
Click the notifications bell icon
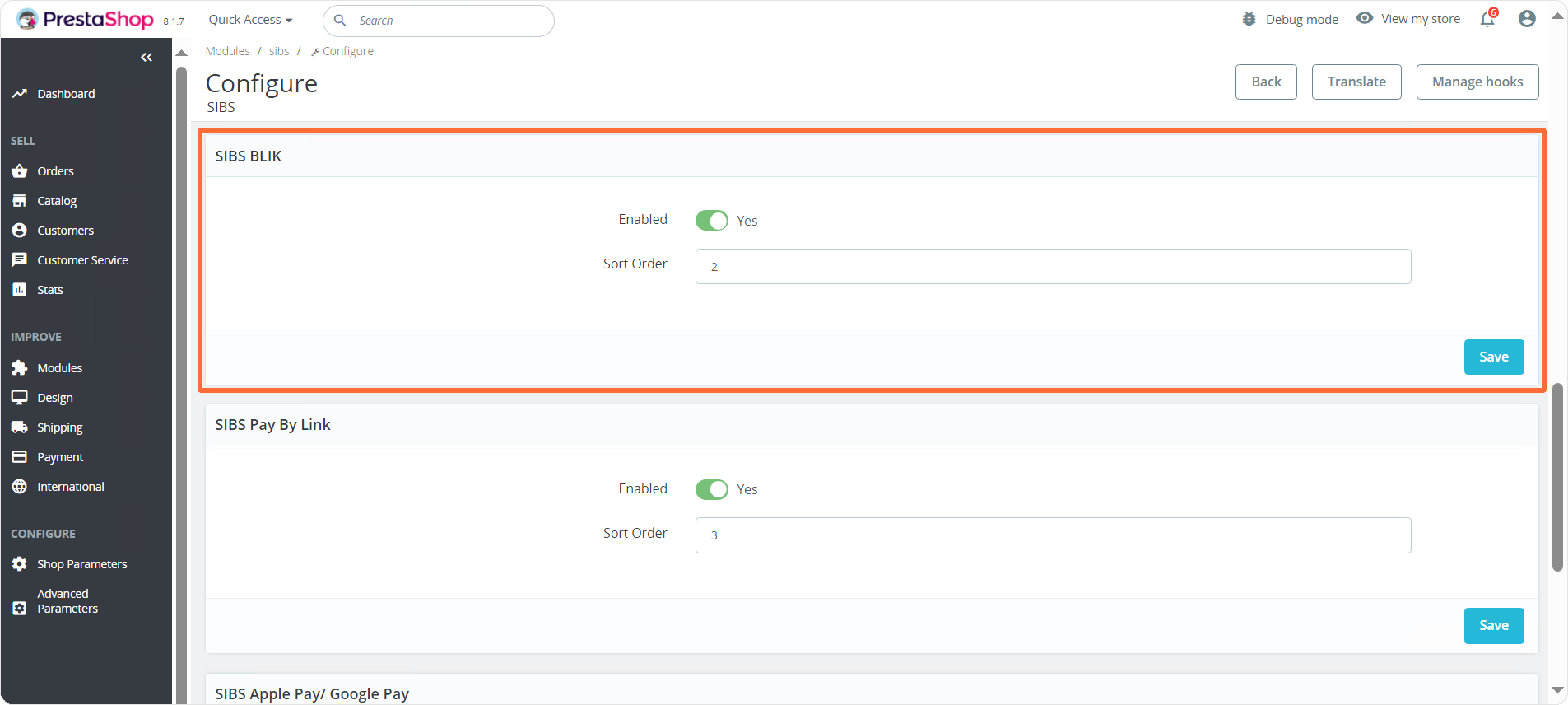(x=1487, y=19)
